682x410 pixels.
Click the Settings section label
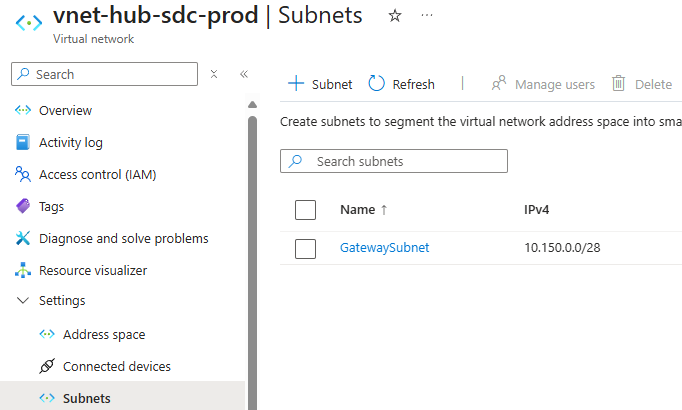pyautogui.click(x=62, y=300)
